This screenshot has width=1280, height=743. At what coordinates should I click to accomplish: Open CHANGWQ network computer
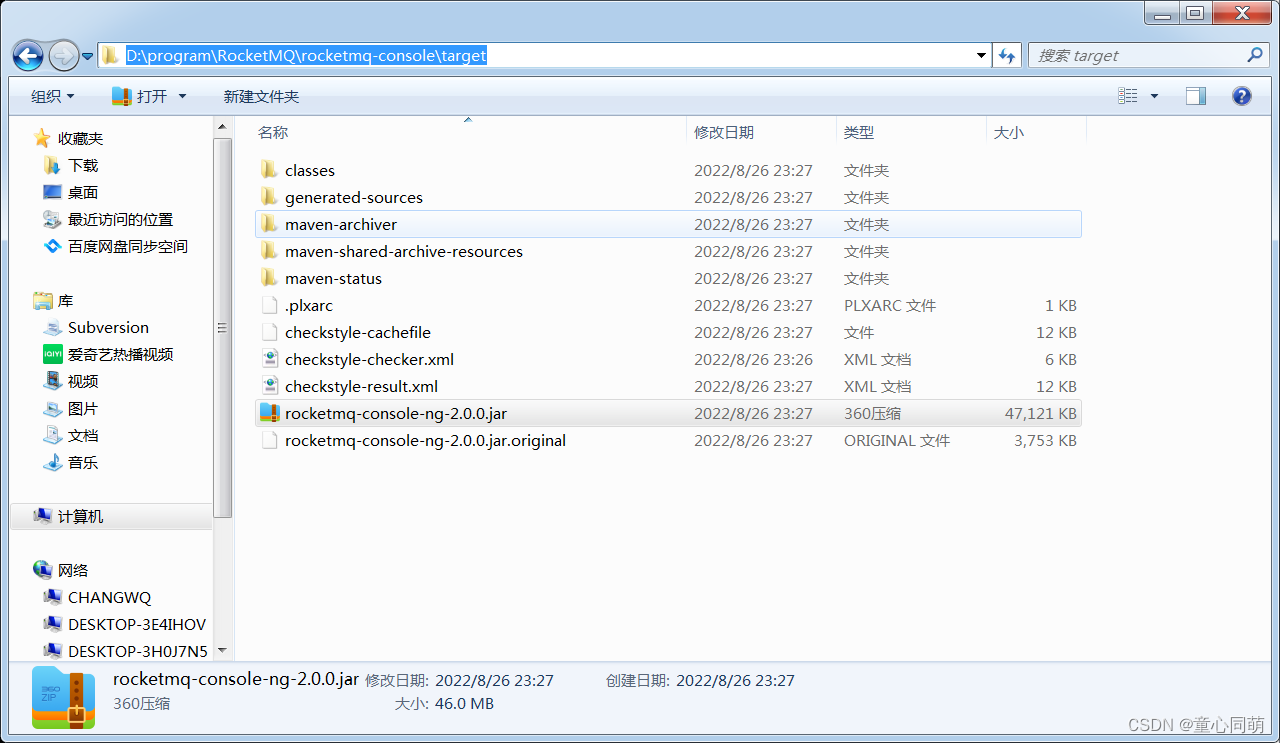tap(109, 597)
